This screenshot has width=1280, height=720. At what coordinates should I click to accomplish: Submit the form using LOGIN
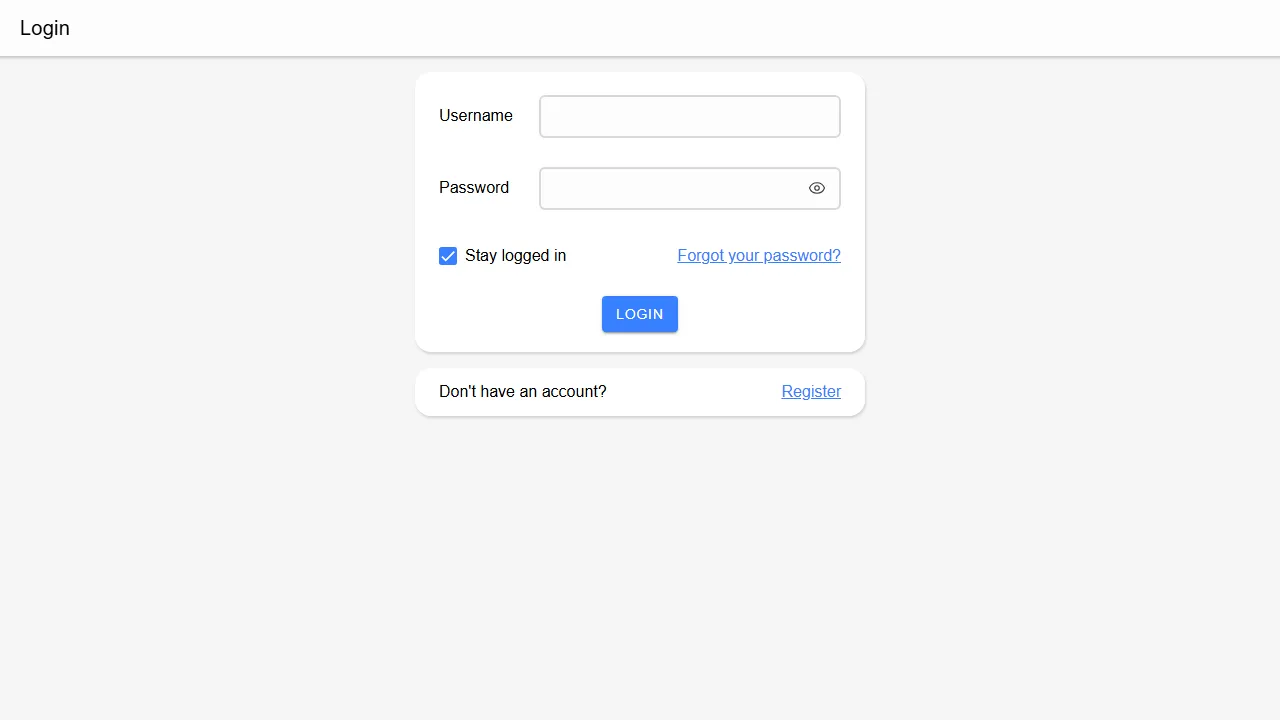(640, 314)
